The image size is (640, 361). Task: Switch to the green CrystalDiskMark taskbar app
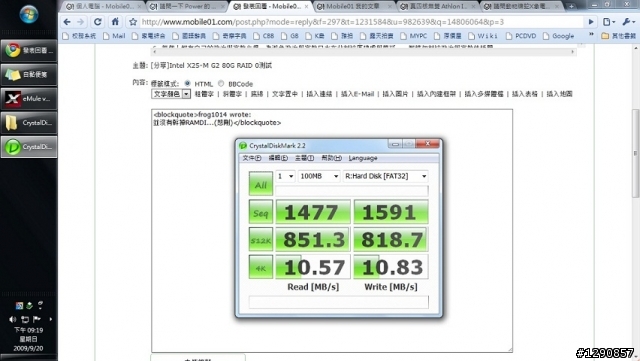tap(29, 147)
